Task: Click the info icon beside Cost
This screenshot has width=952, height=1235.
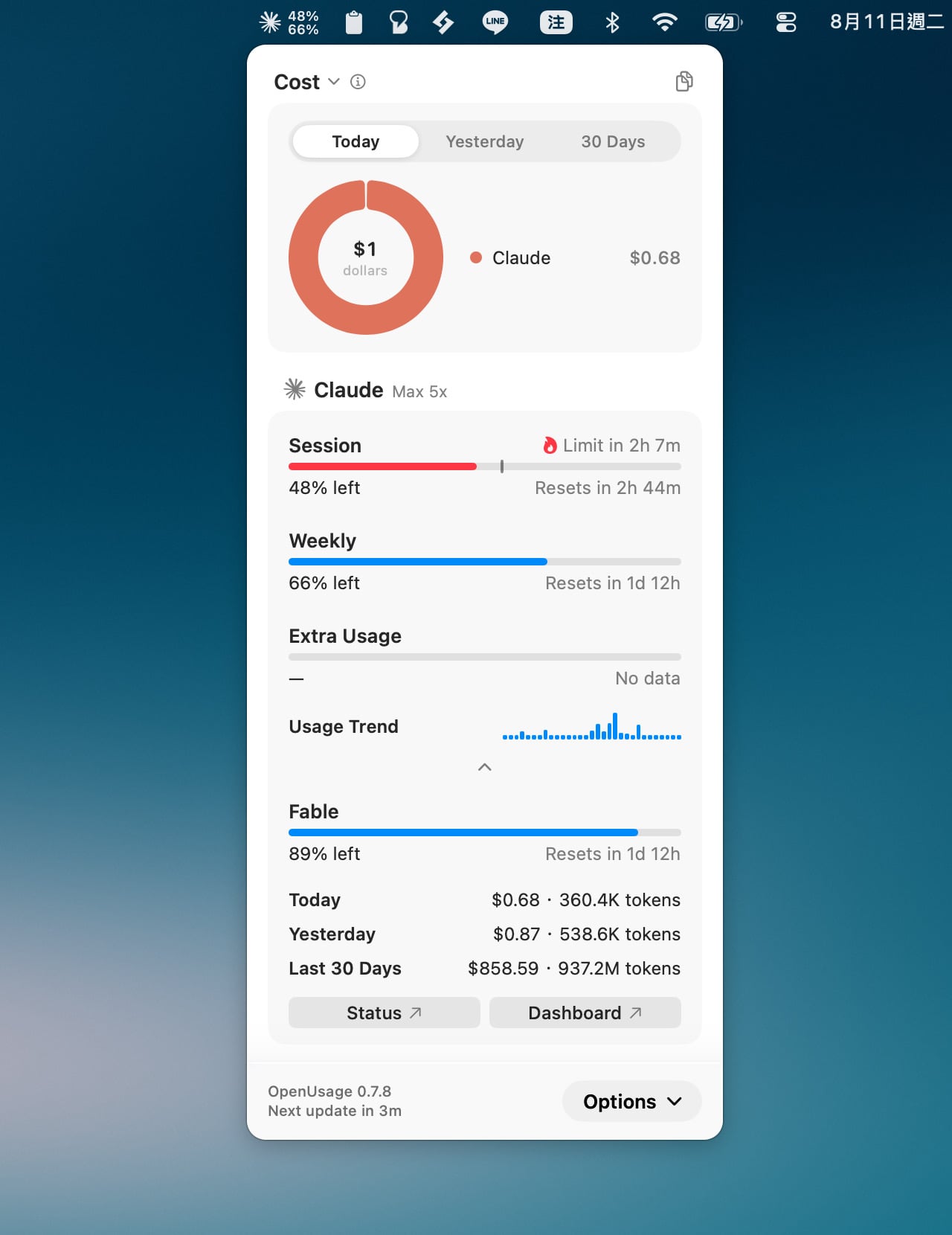Action: point(358,82)
